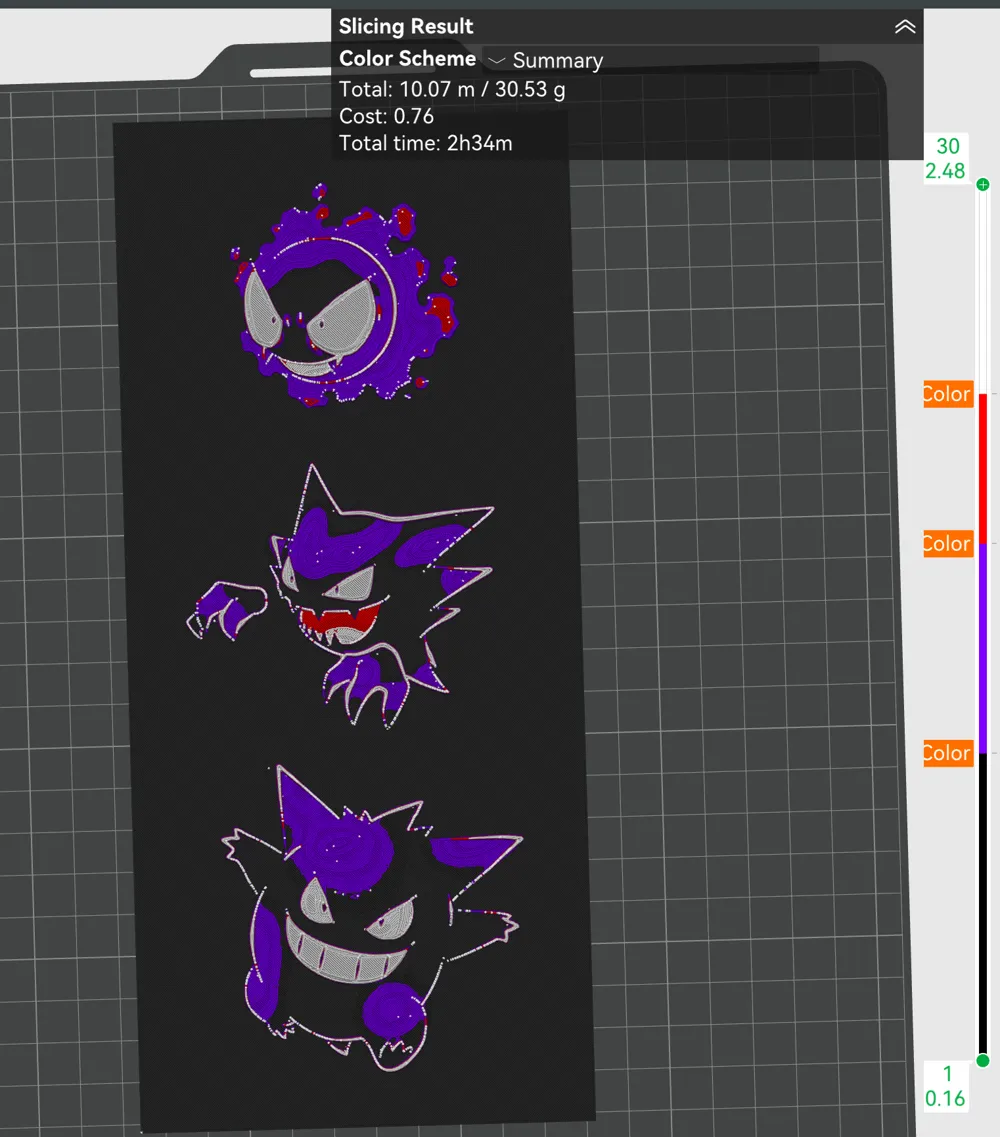The image size is (1000, 1137).
Task: Select the topmost Color change marker
Action: (x=946, y=394)
